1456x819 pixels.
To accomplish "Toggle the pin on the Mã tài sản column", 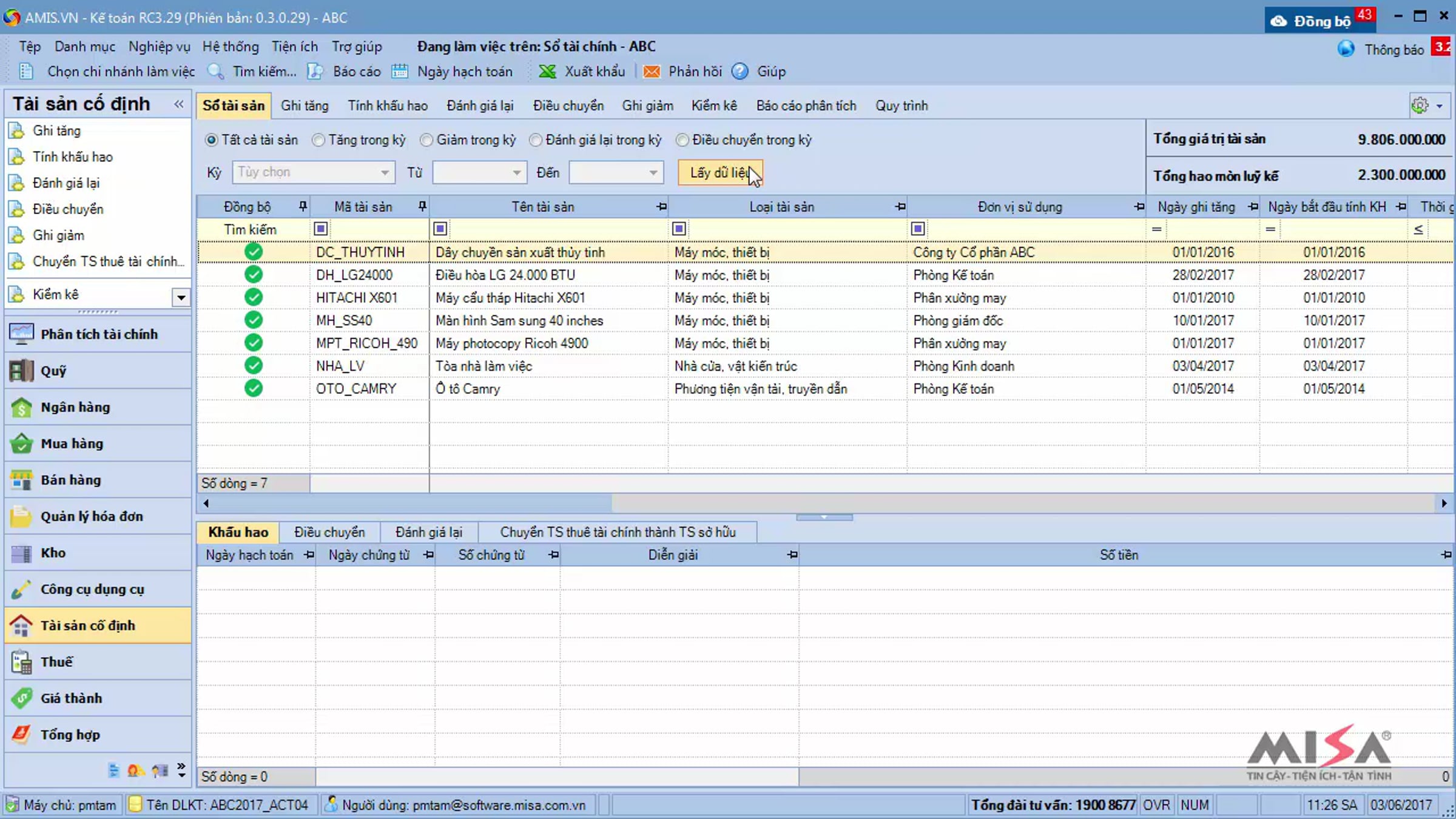I will (x=422, y=207).
